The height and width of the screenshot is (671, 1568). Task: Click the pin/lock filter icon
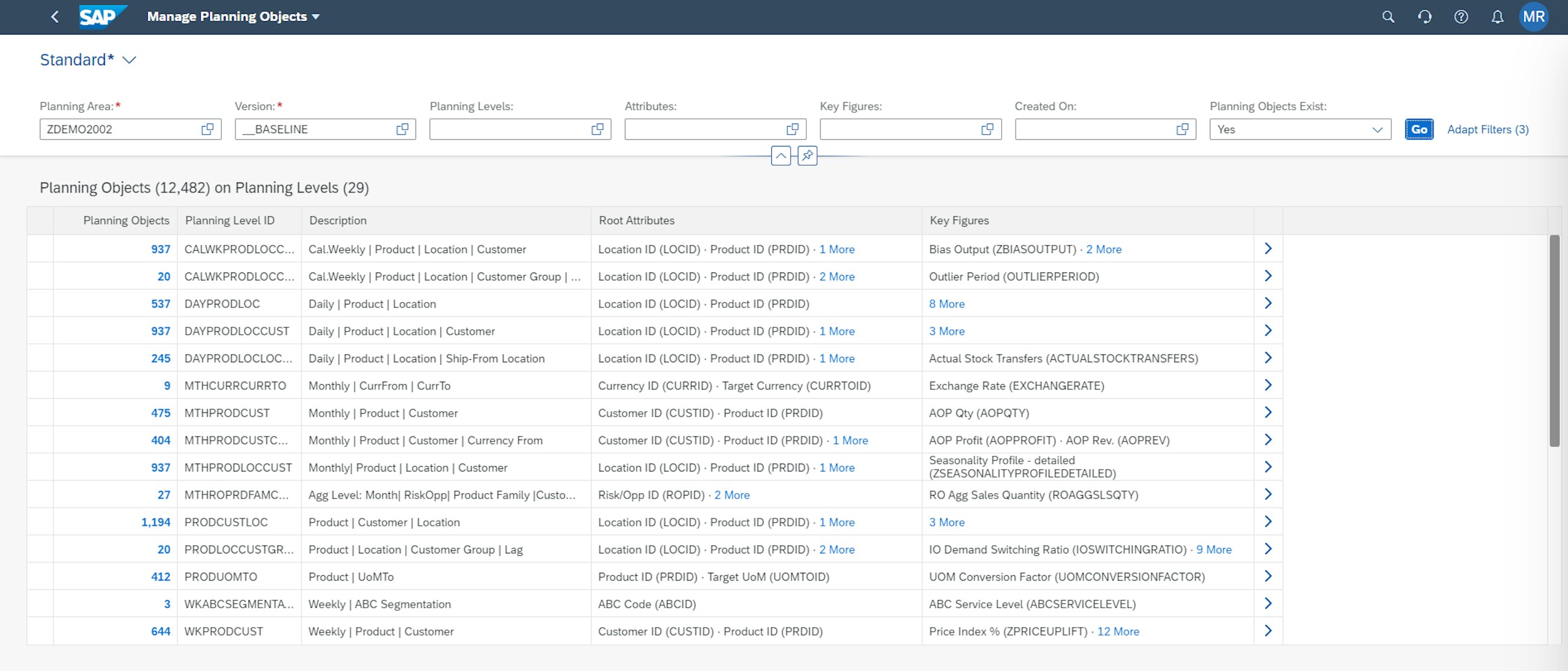click(807, 156)
